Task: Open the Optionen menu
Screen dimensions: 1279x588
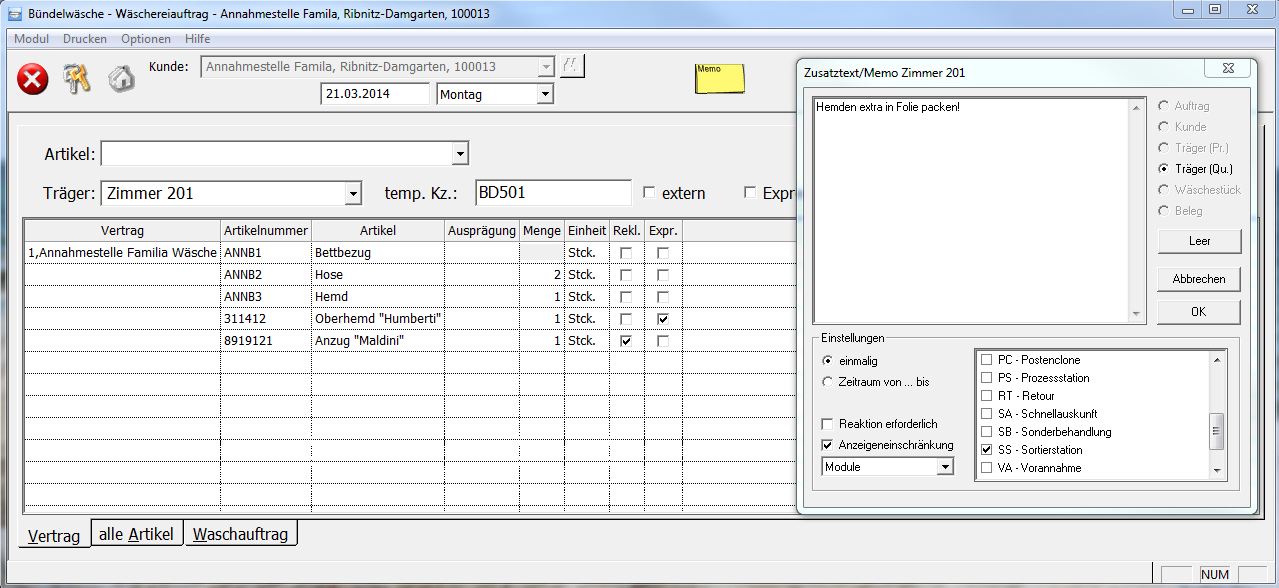Action: pos(146,39)
